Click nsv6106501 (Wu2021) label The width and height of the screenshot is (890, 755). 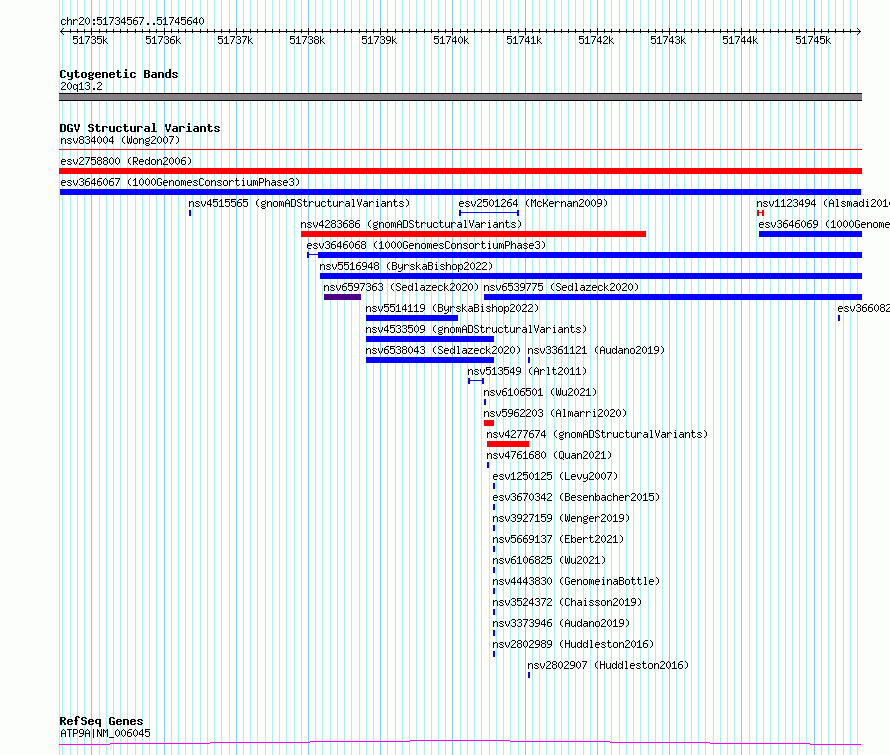pos(540,392)
